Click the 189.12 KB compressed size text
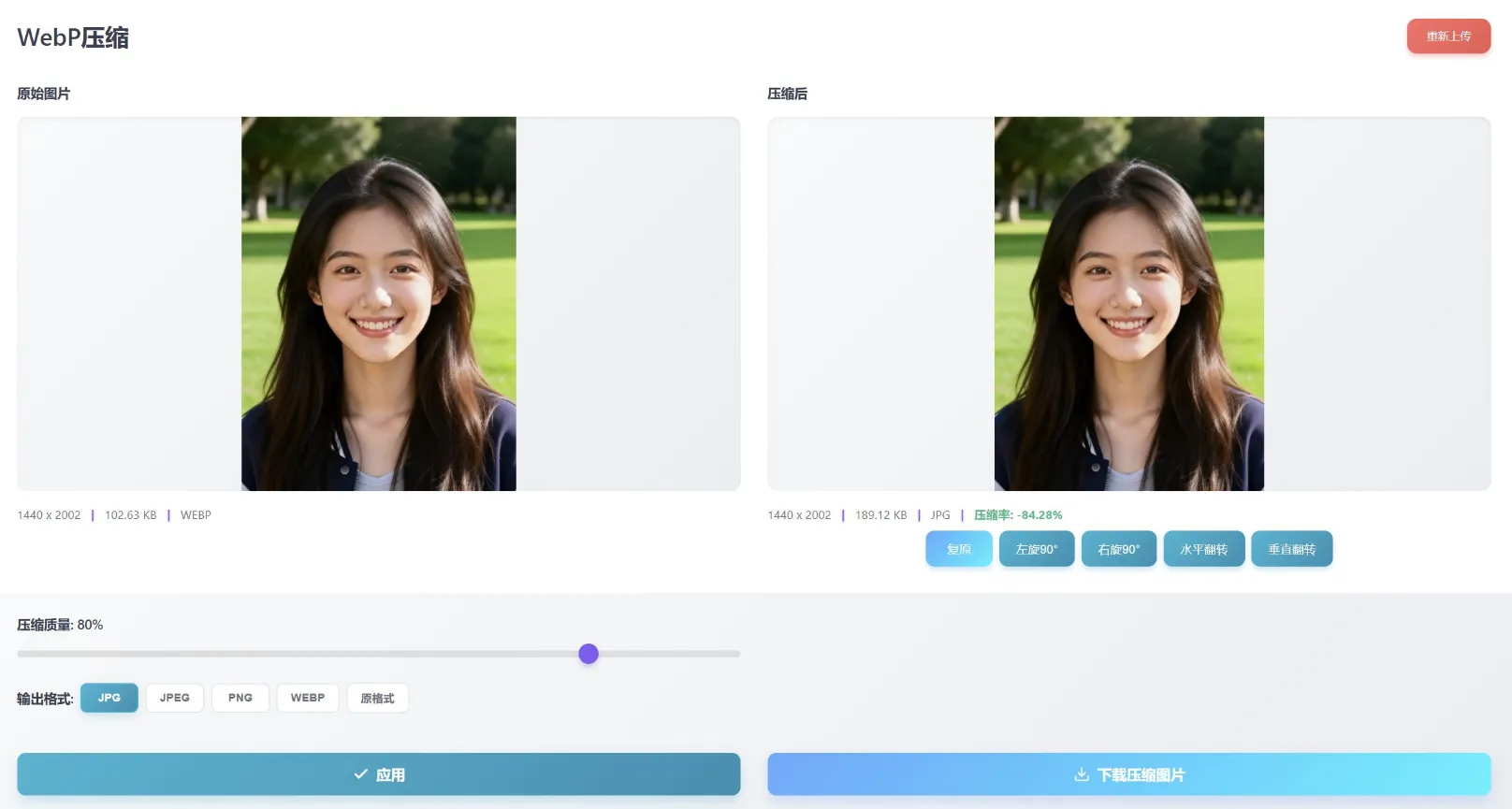 [x=881, y=515]
